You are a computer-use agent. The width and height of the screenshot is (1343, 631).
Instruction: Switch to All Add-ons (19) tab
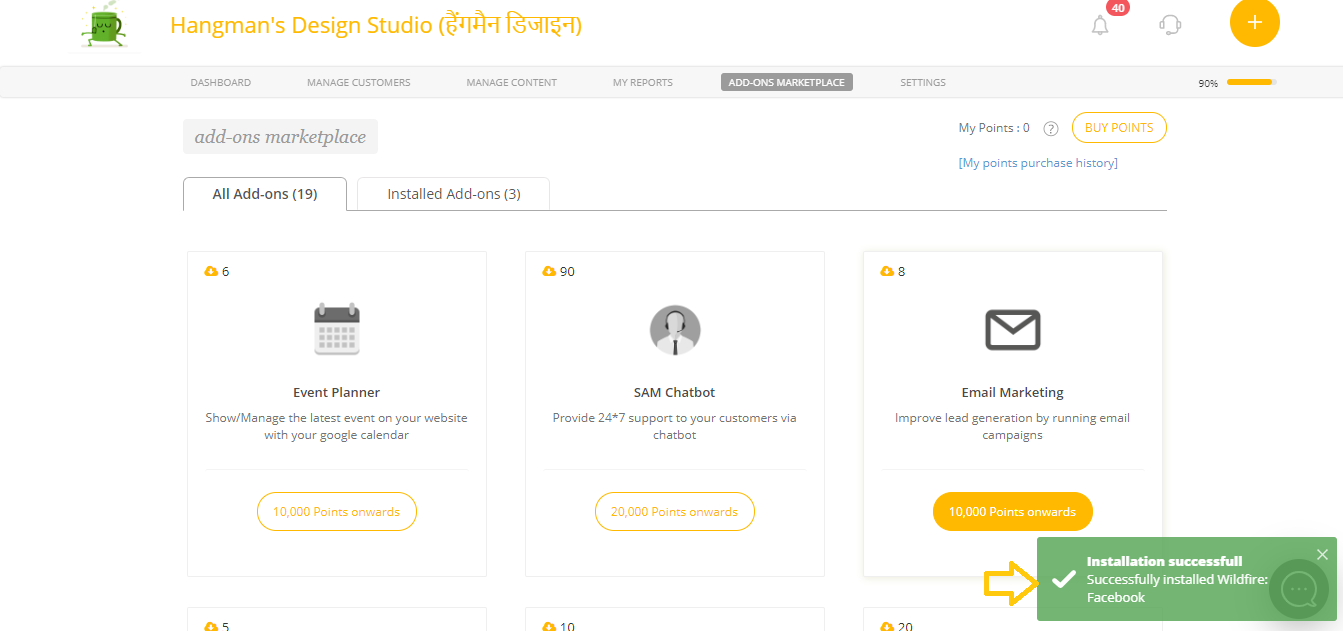point(265,194)
